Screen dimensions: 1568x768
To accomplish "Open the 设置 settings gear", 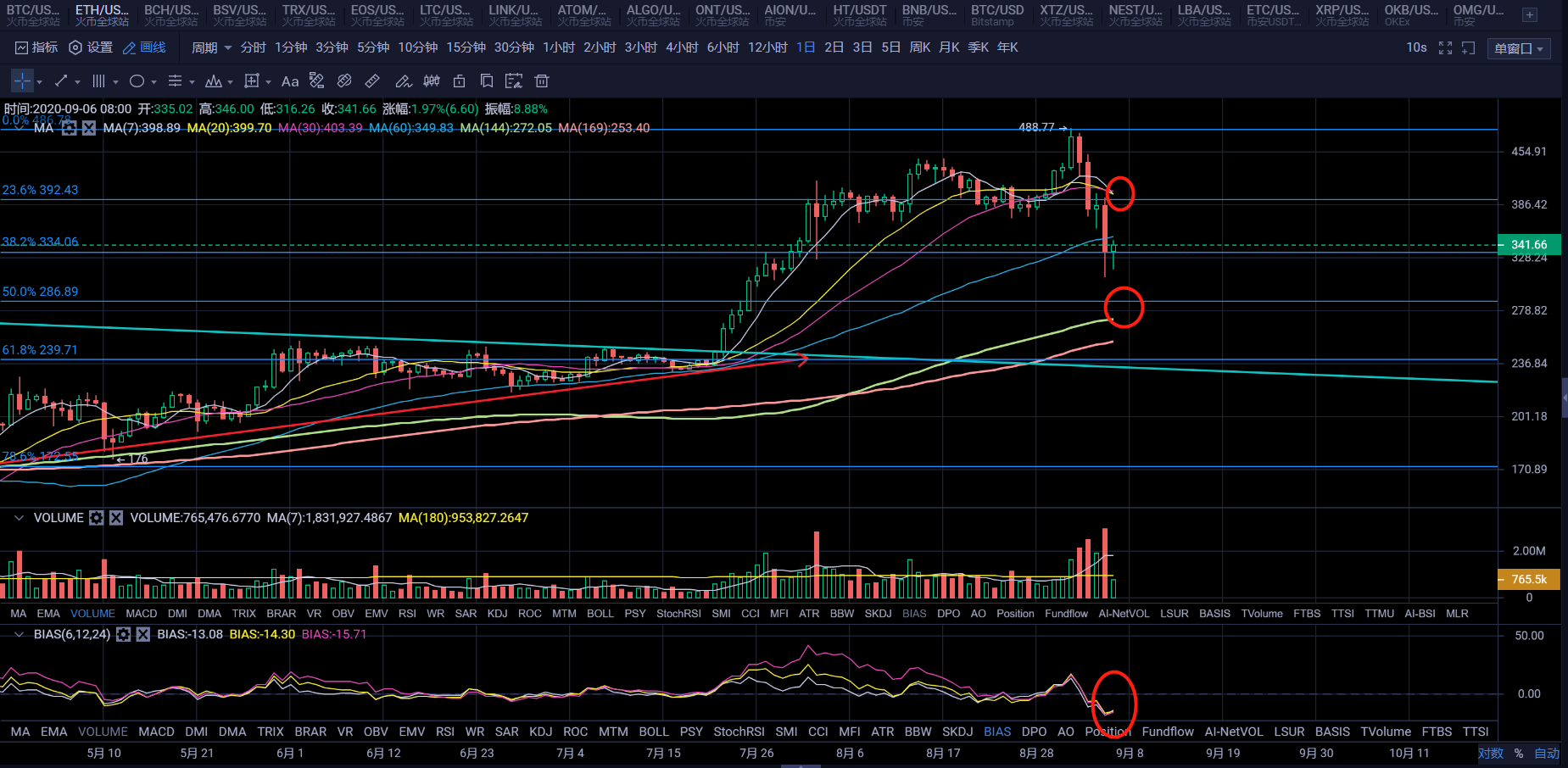I will pyautogui.click(x=91, y=47).
